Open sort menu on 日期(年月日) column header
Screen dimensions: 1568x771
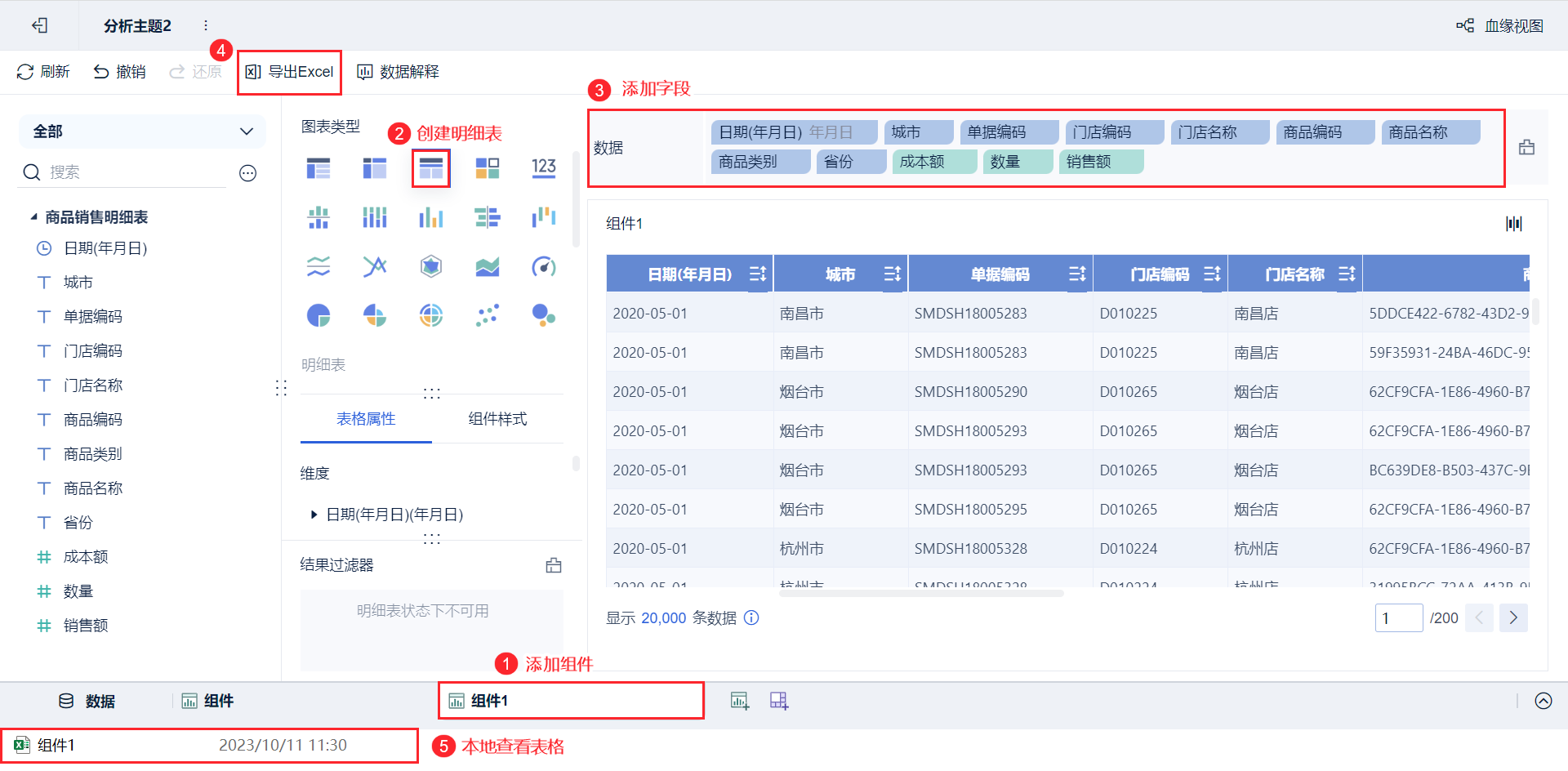tap(758, 274)
